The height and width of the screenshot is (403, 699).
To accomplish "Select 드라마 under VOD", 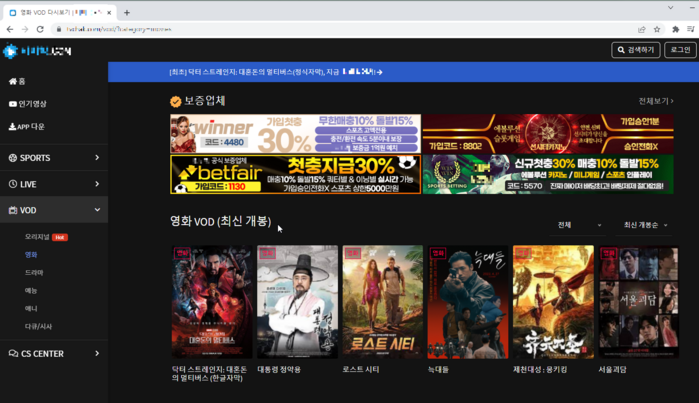I will [34, 273].
